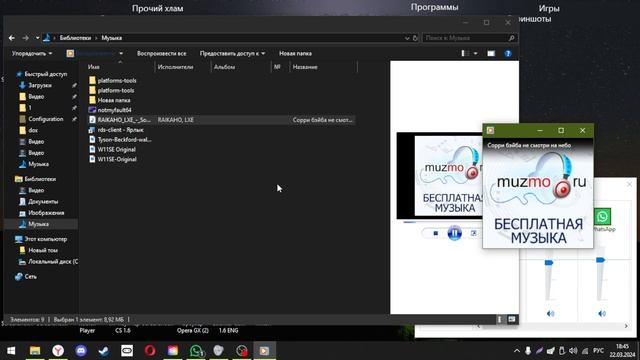Show hidden tray icons chevron
This screenshot has width=640, height=360.
tap(517, 351)
